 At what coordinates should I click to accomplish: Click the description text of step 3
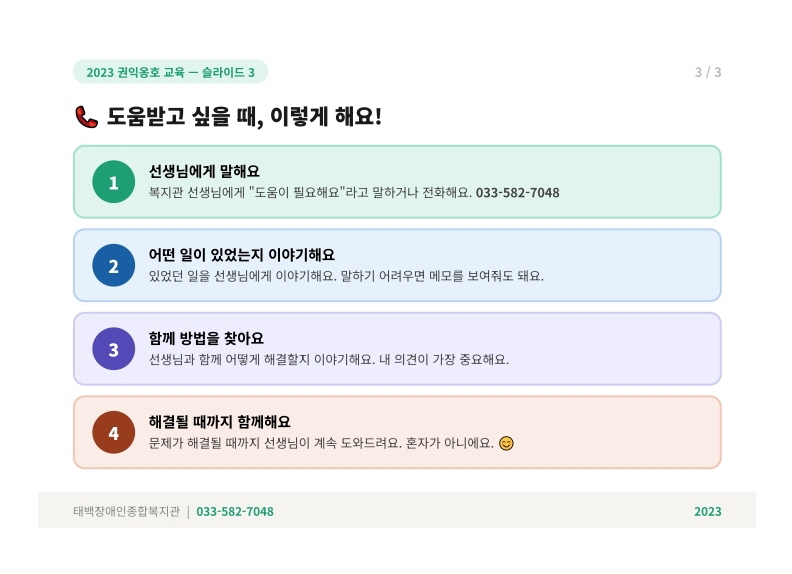[328, 359]
